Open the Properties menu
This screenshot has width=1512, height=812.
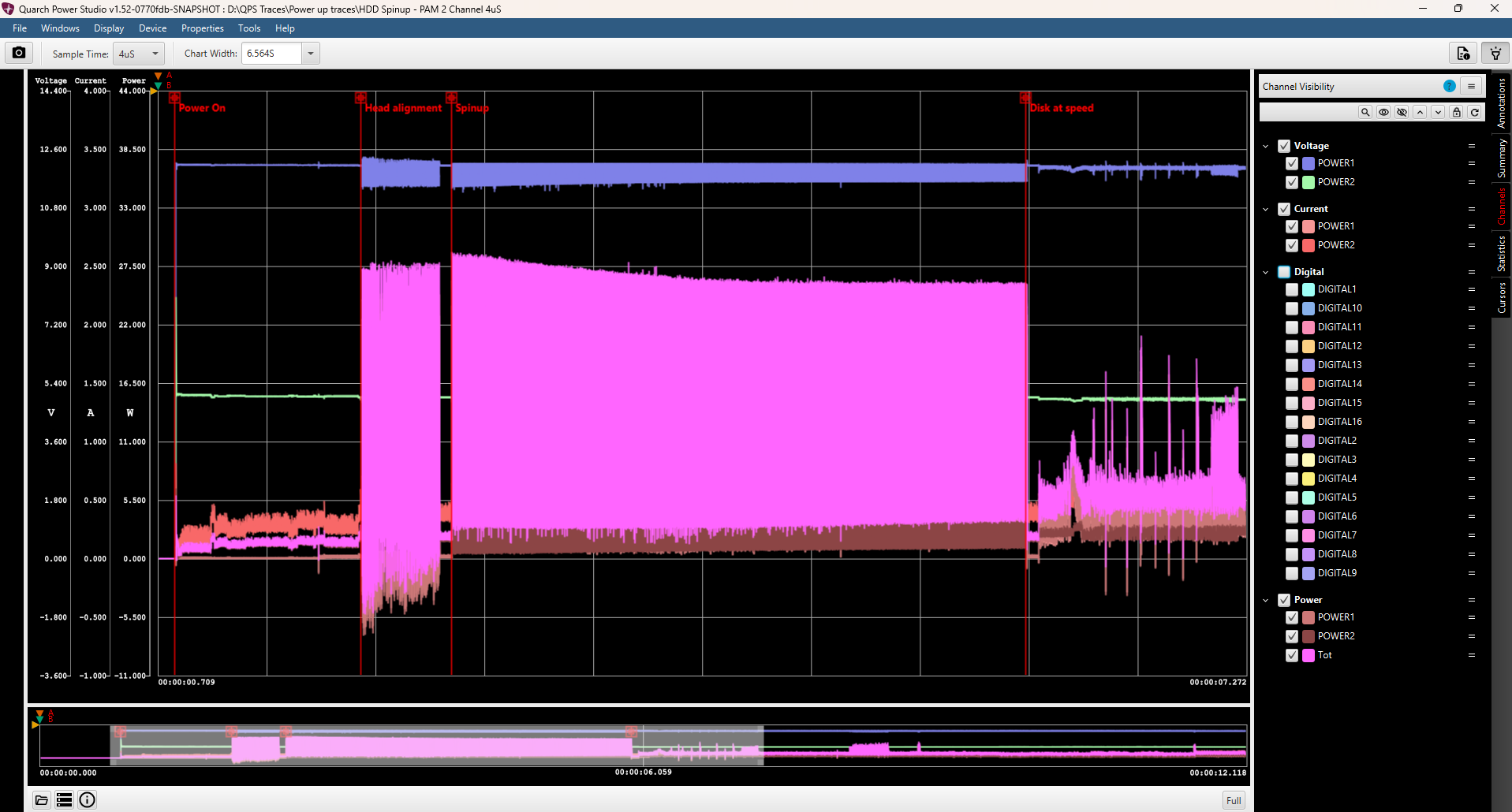(203, 28)
